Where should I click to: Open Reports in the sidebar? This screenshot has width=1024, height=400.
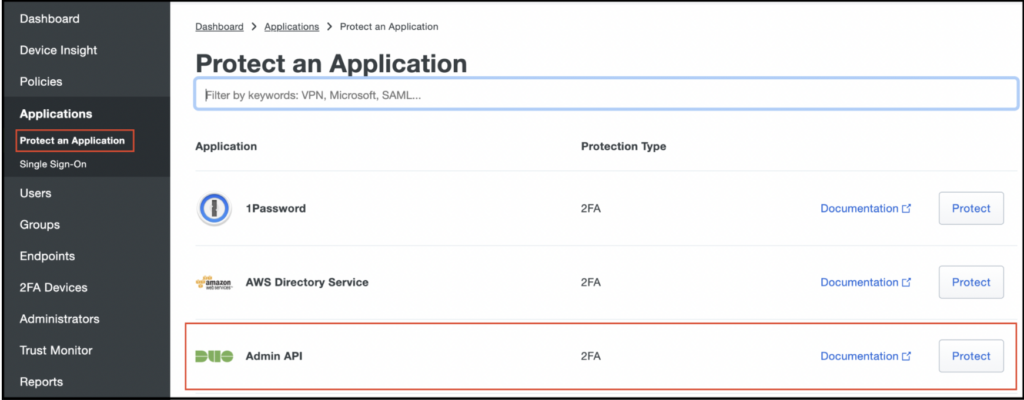(x=41, y=382)
